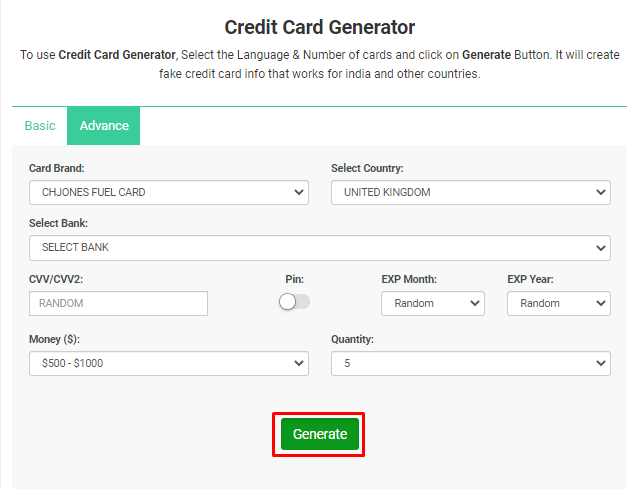Click the EXP Month field label
Screen dimensions: 627x489
point(409,279)
